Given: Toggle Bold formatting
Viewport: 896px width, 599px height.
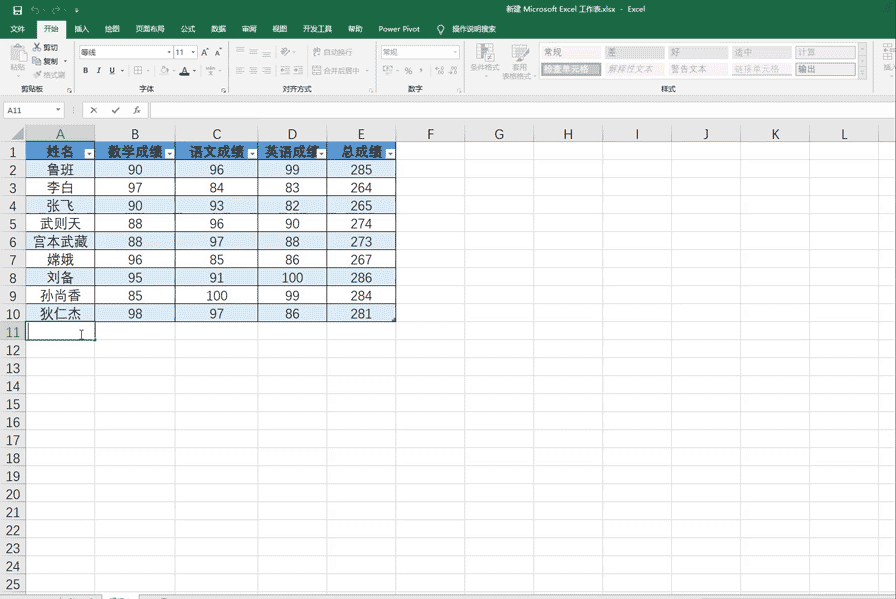Looking at the screenshot, I should [x=86, y=70].
